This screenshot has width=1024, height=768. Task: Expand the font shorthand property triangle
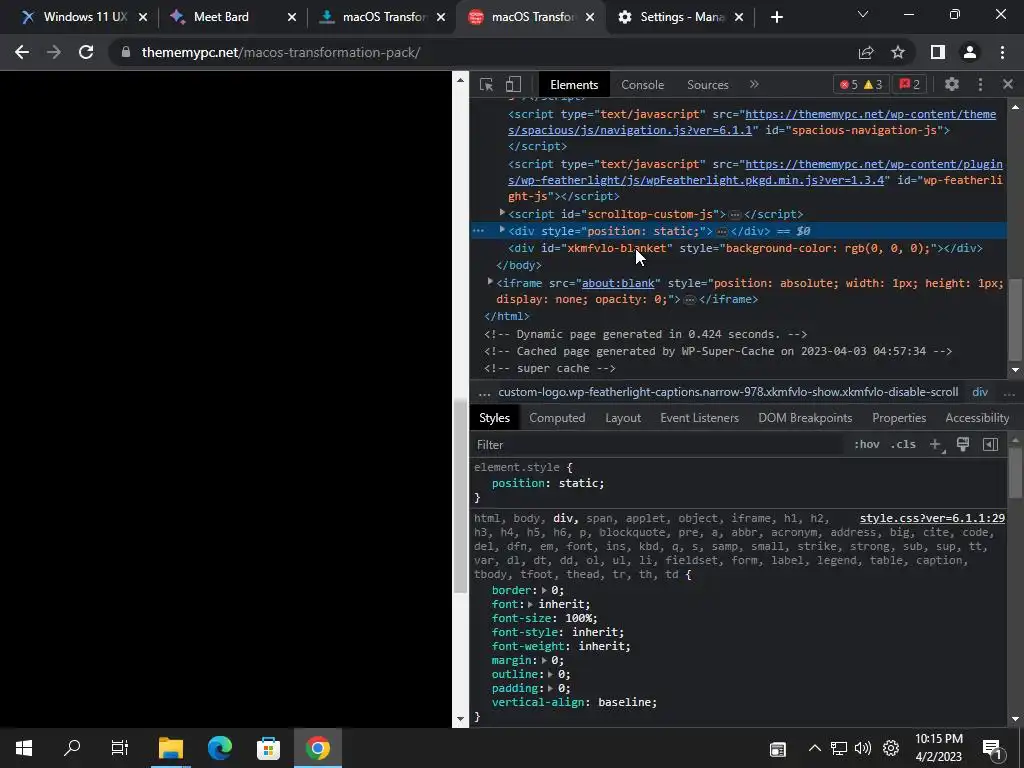(x=530, y=604)
